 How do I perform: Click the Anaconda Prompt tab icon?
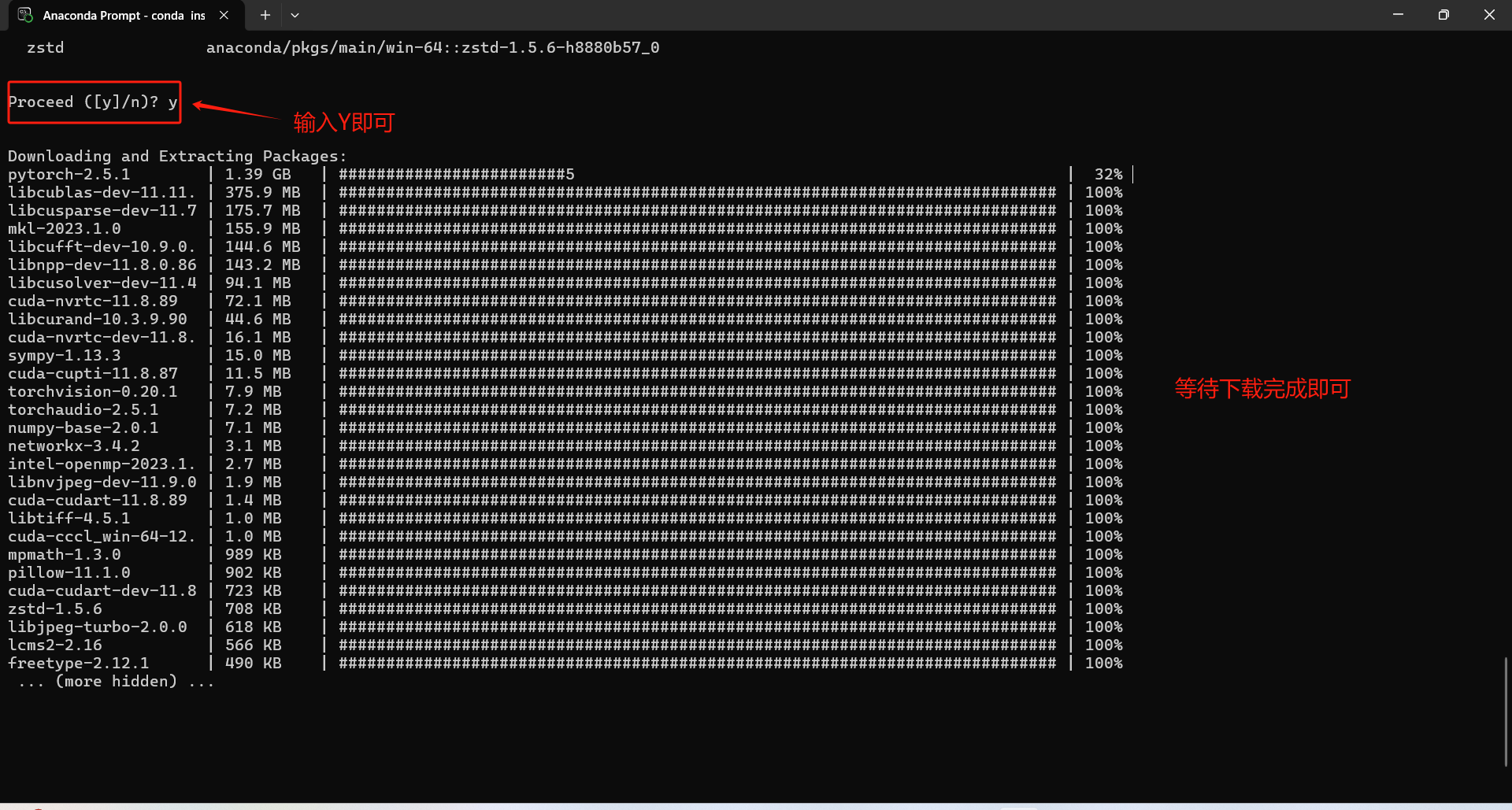coord(25,15)
